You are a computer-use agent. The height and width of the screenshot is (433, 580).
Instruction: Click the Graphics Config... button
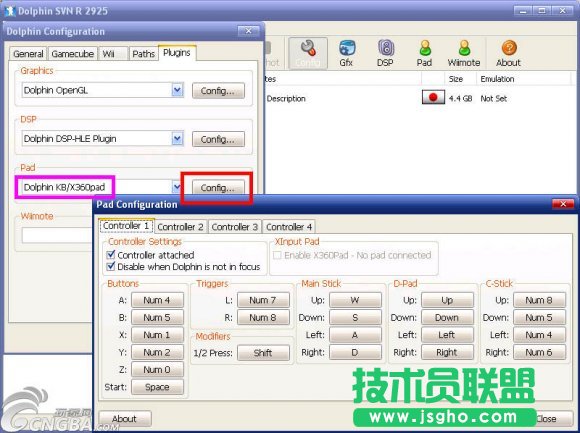pos(218,91)
